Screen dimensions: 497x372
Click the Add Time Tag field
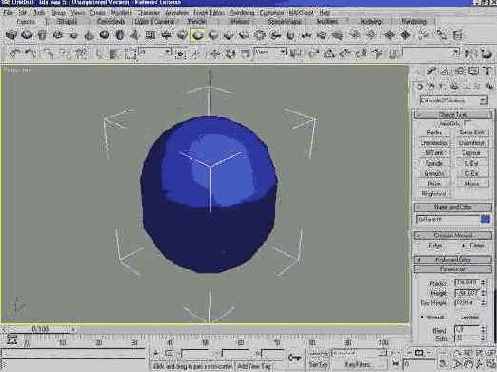(254, 366)
